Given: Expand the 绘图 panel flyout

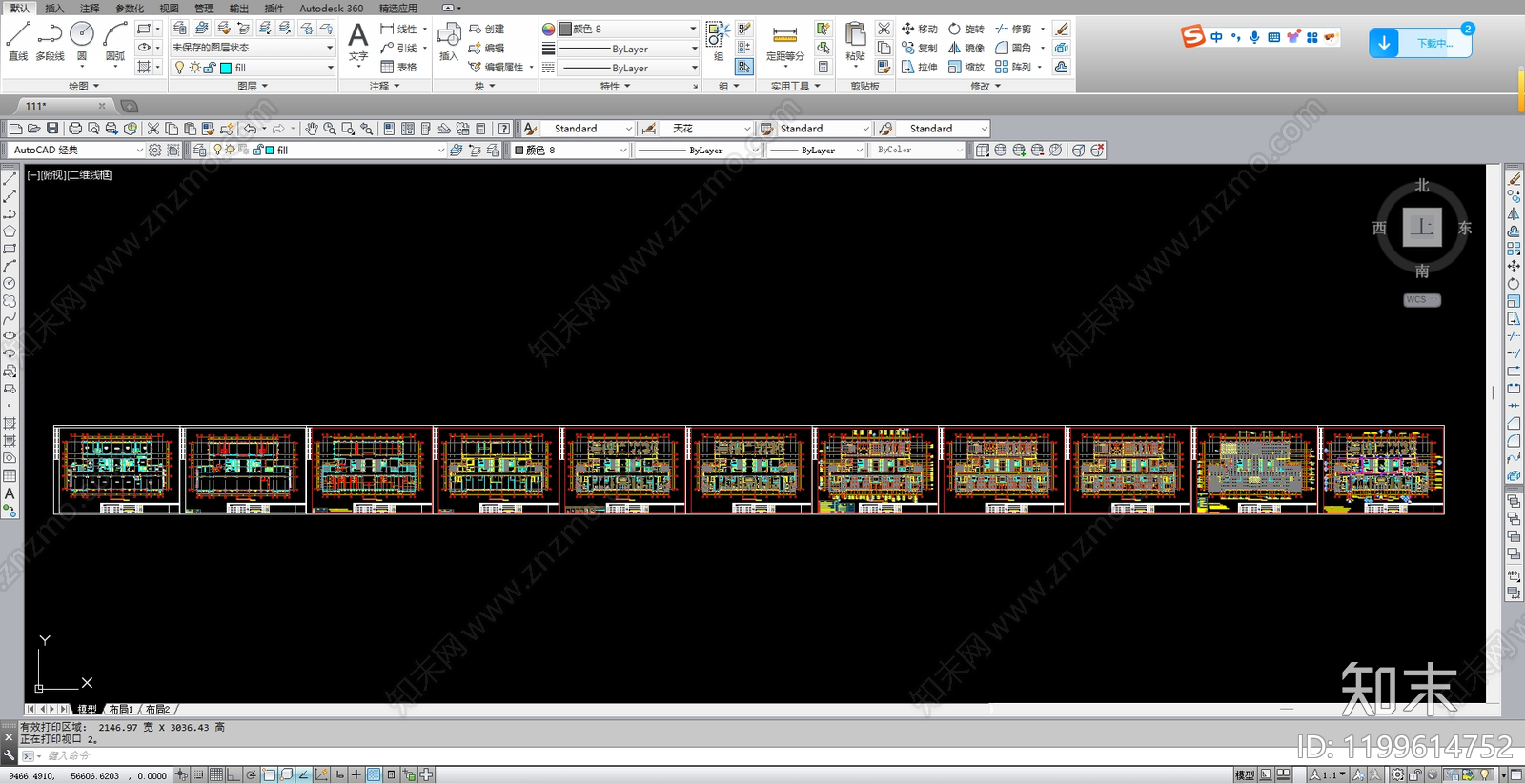Looking at the screenshot, I should pyautogui.click(x=84, y=86).
